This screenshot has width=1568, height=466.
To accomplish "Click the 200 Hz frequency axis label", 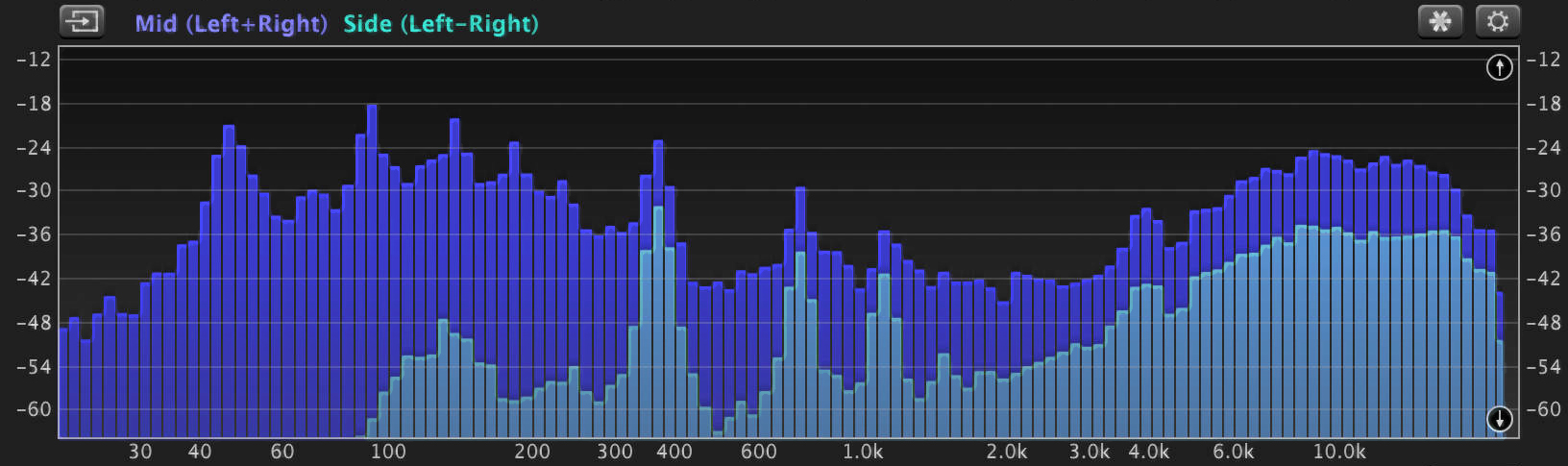I will 532,452.
